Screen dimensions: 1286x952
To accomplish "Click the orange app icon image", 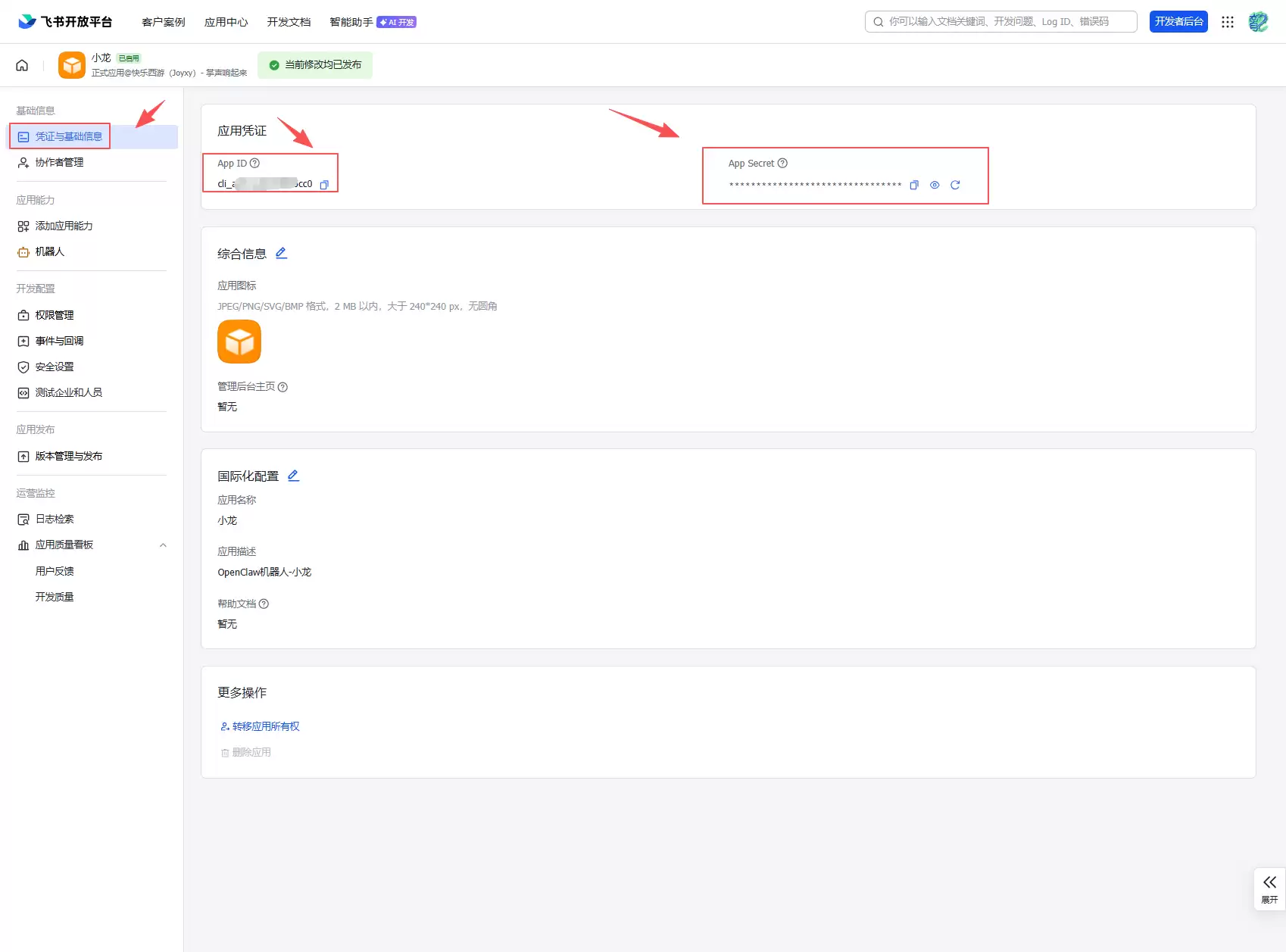I will 239,342.
